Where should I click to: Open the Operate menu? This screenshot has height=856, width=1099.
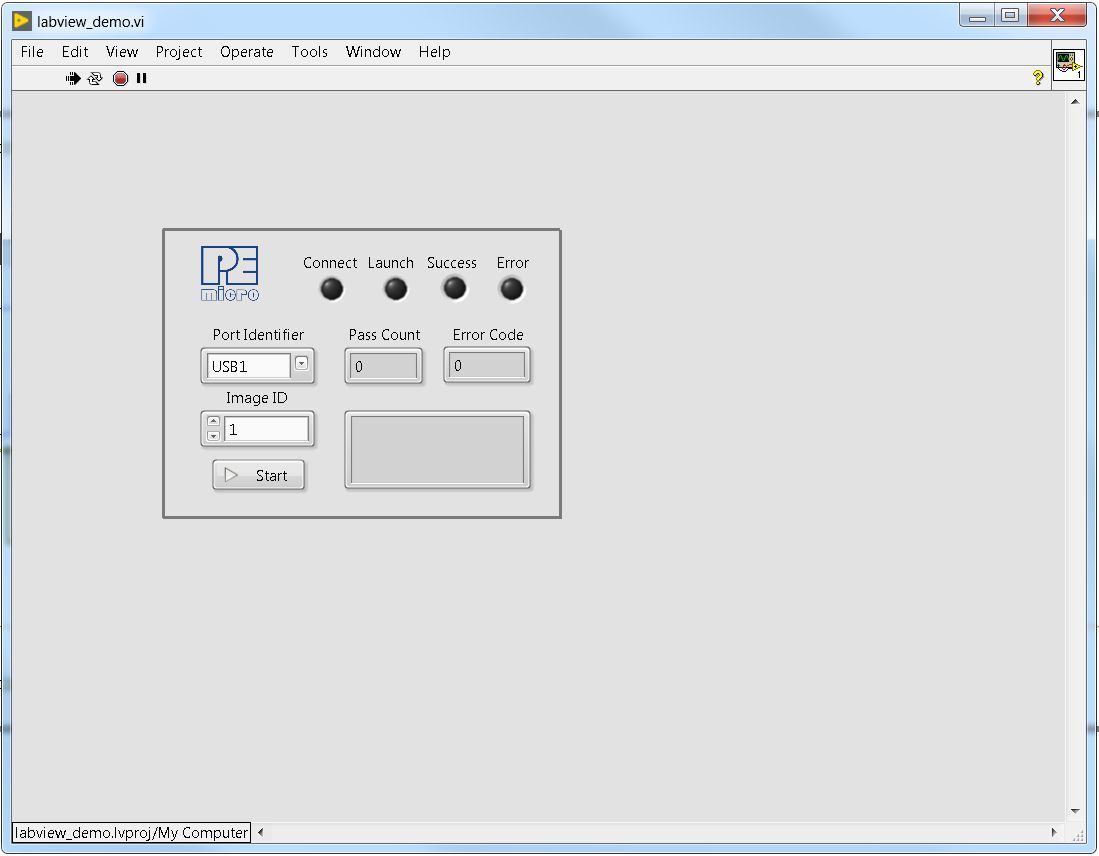click(x=247, y=52)
